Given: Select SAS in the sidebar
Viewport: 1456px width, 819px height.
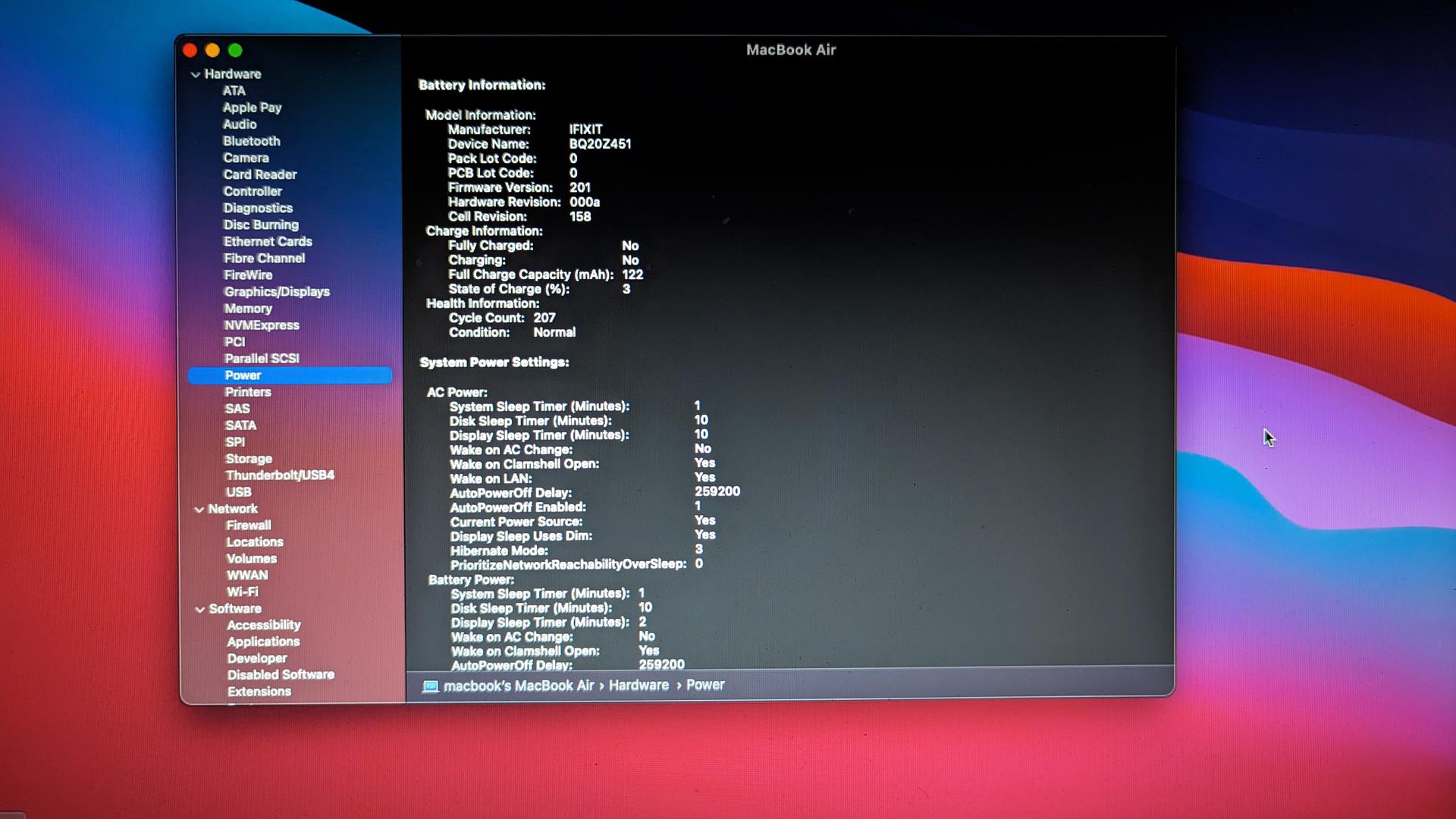Looking at the screenshot, I should (x=237, y=409).
